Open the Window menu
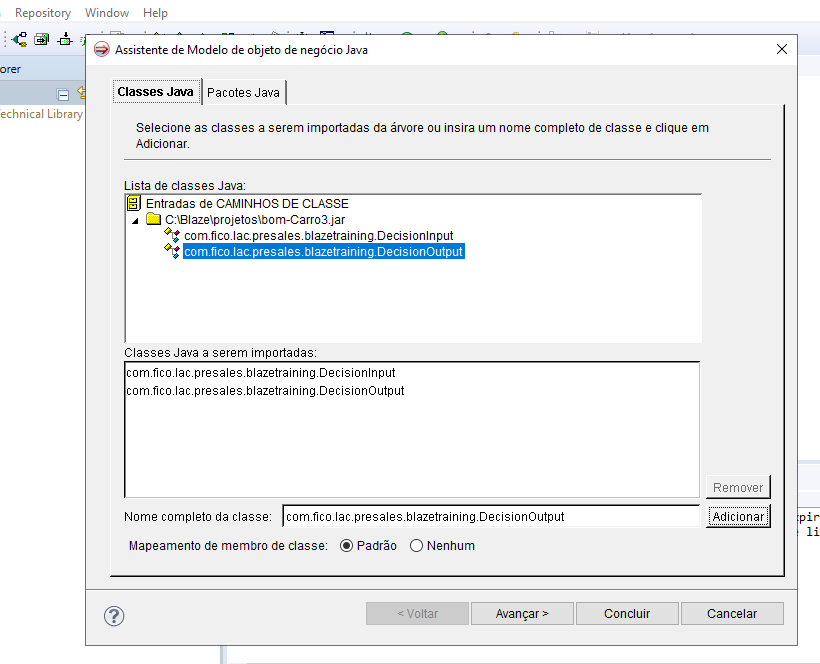This screenshot has width=820, height=664. point(106,12)
